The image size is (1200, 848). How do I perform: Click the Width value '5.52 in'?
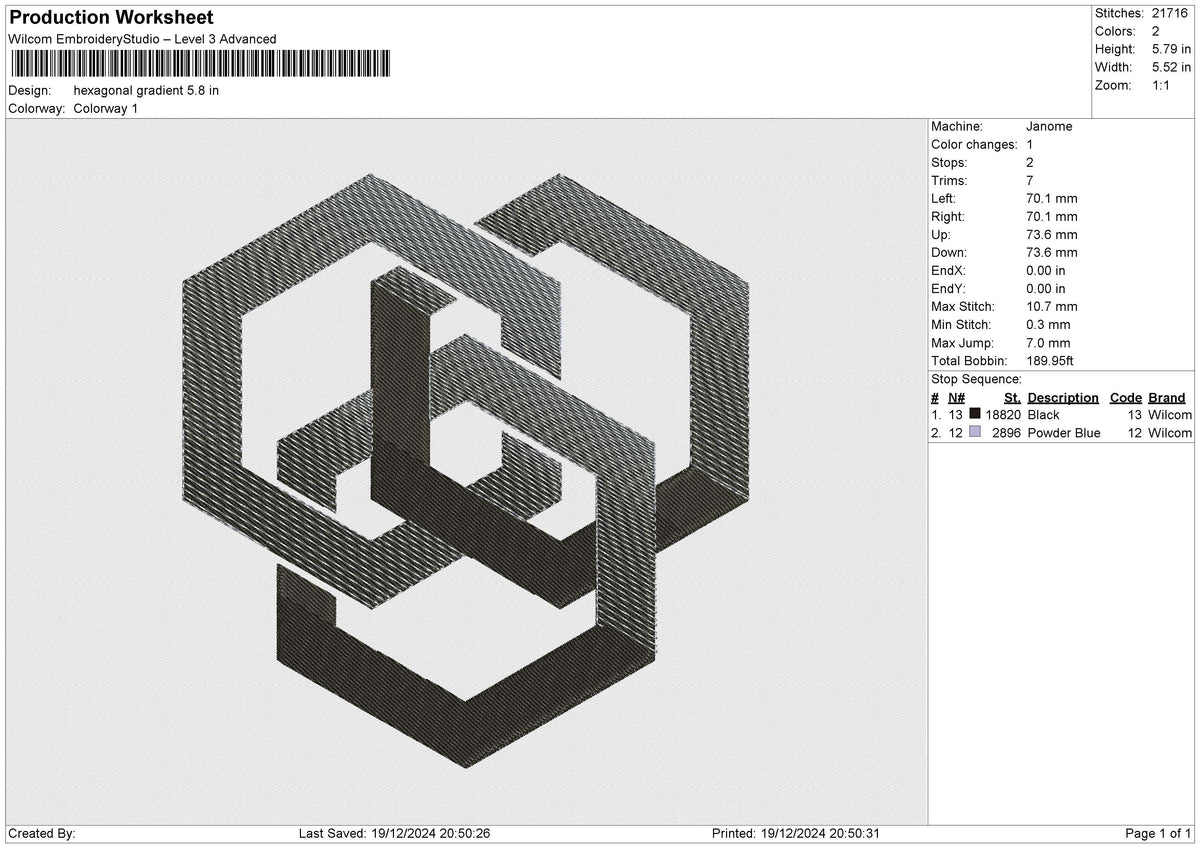[1171, 67]
